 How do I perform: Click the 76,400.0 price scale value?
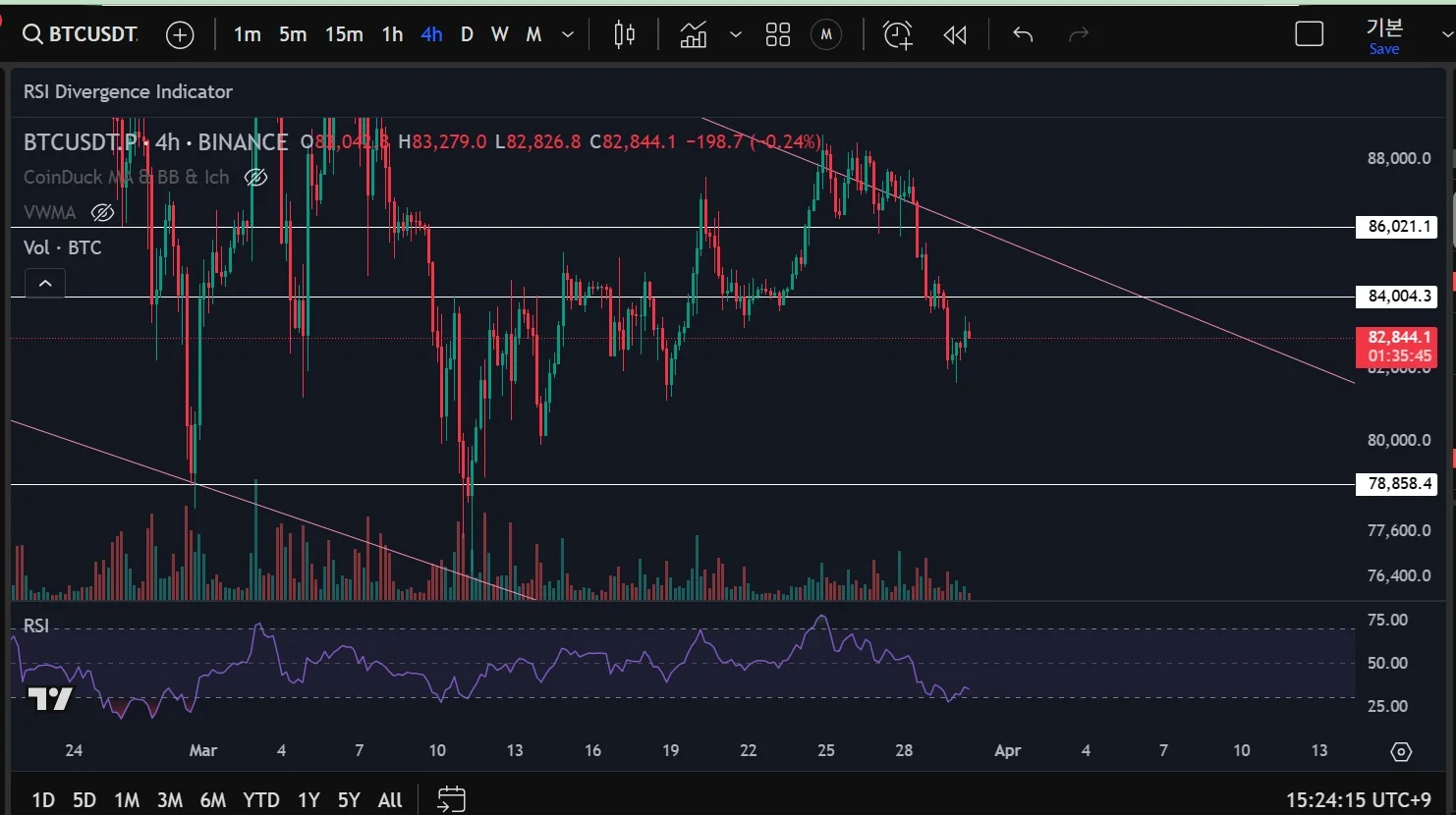pos(1399,575)
